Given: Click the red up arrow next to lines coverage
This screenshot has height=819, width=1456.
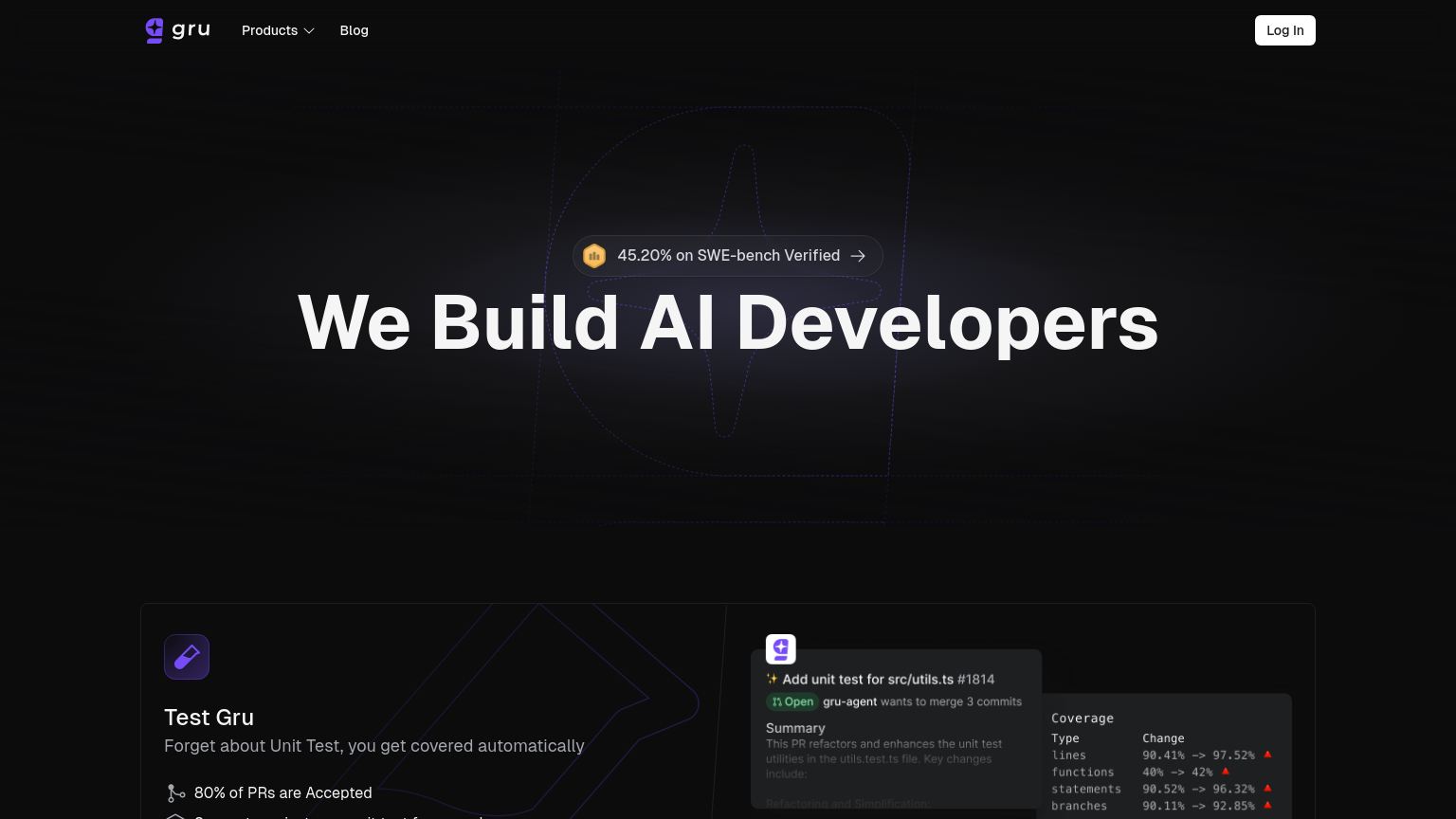Looking at the screenshot, I should tap(1267, 755).
